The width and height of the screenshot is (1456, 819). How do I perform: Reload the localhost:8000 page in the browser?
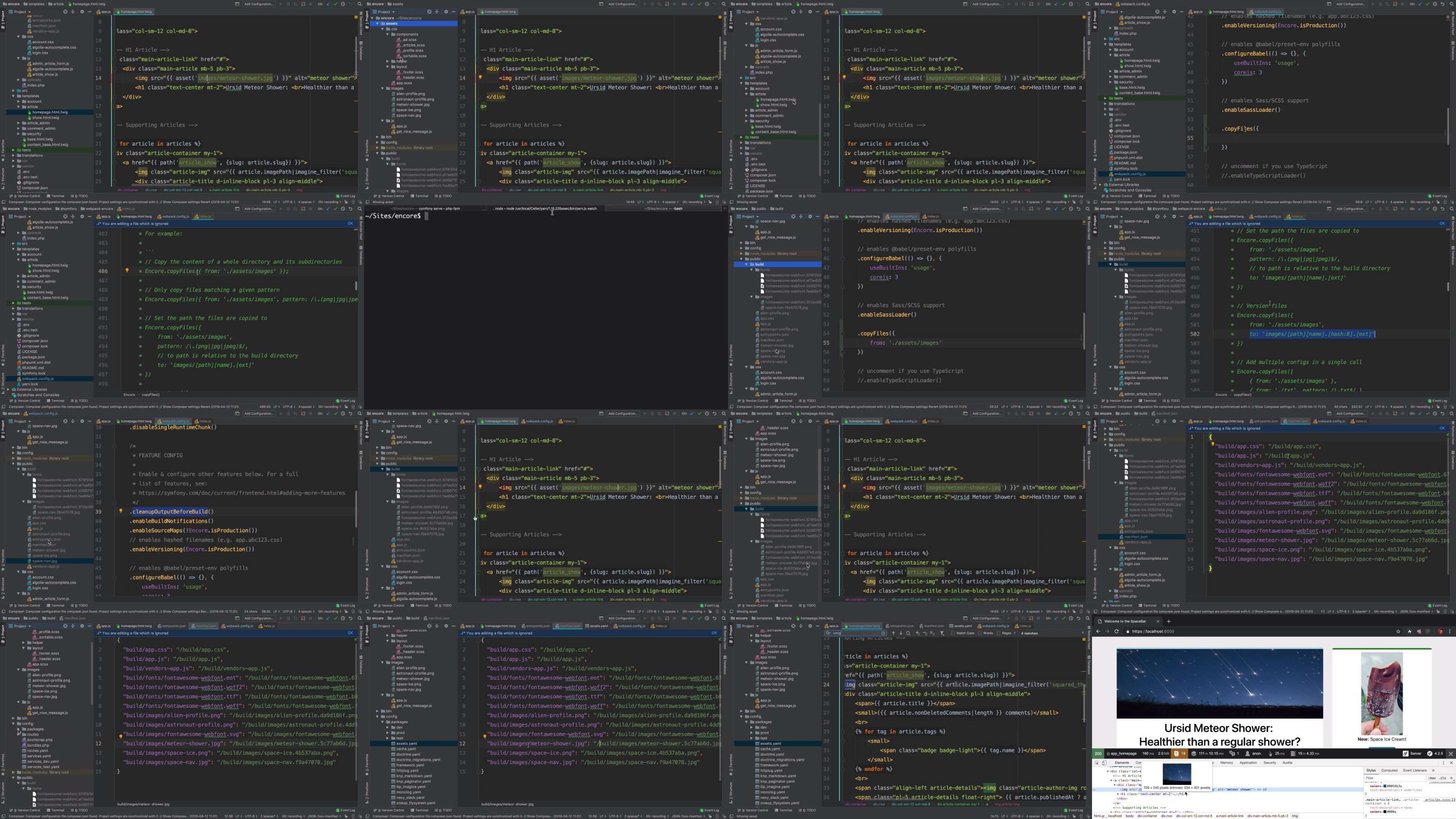tap(1116, 632)
